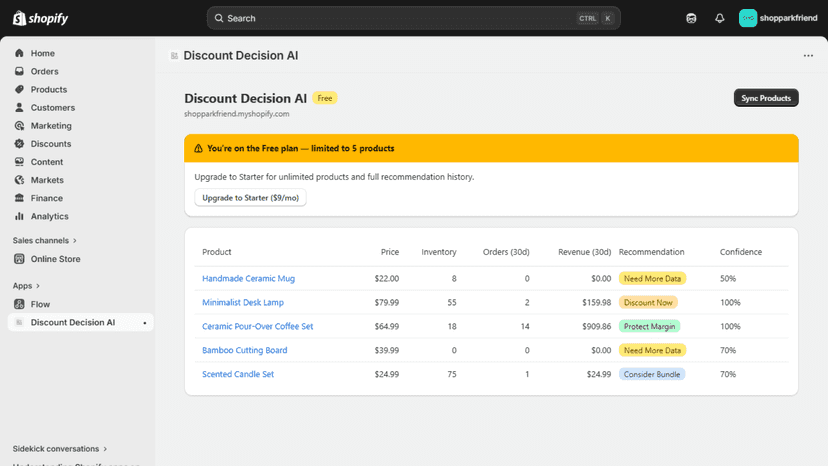Screen dimensions: 828x466
Task: Click the Free plan badge
Action: (325, 98)
